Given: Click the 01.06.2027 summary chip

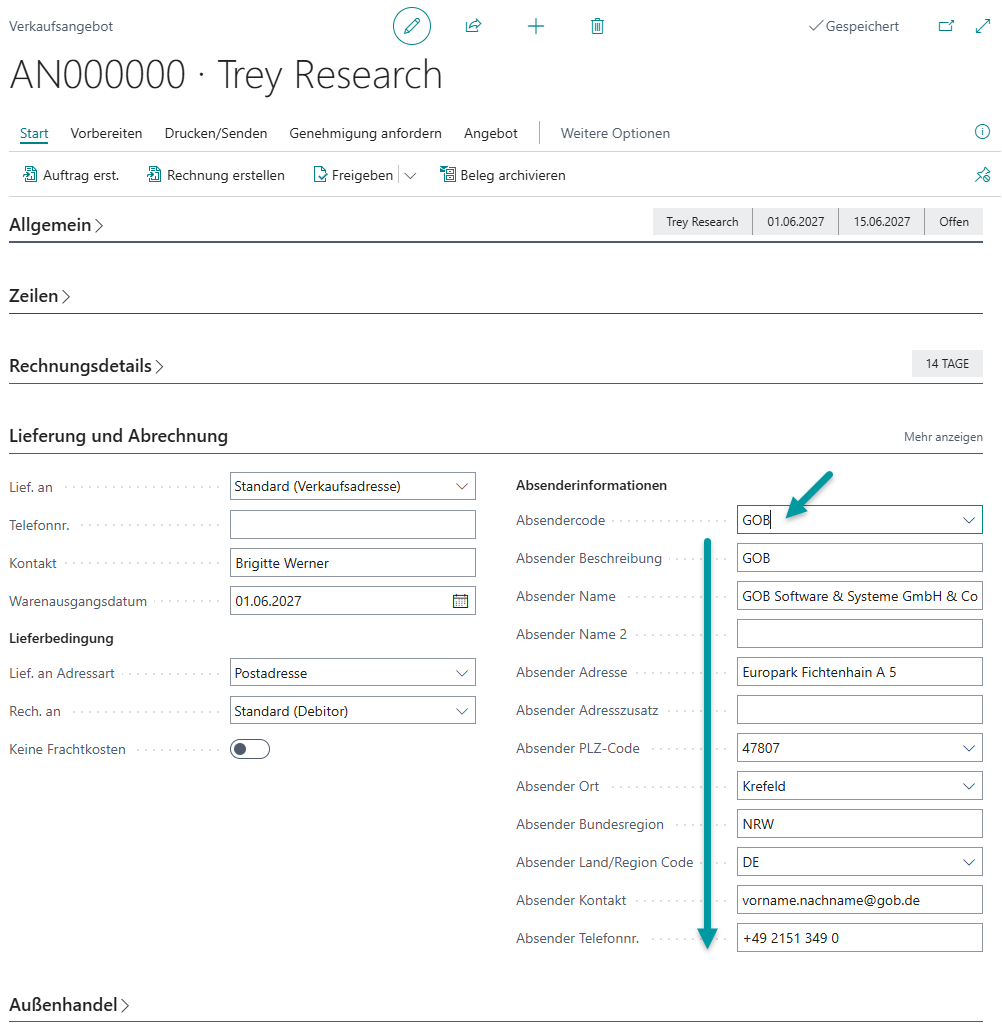Looking at the screenshot, I should [795, 222].
